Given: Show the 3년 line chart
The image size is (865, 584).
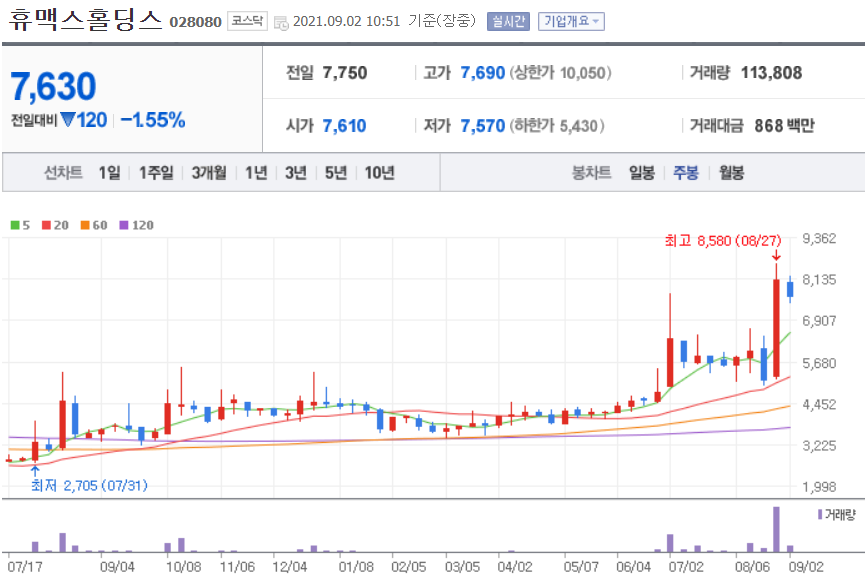Looking at the screenshot, I should [x=296, y=173].
